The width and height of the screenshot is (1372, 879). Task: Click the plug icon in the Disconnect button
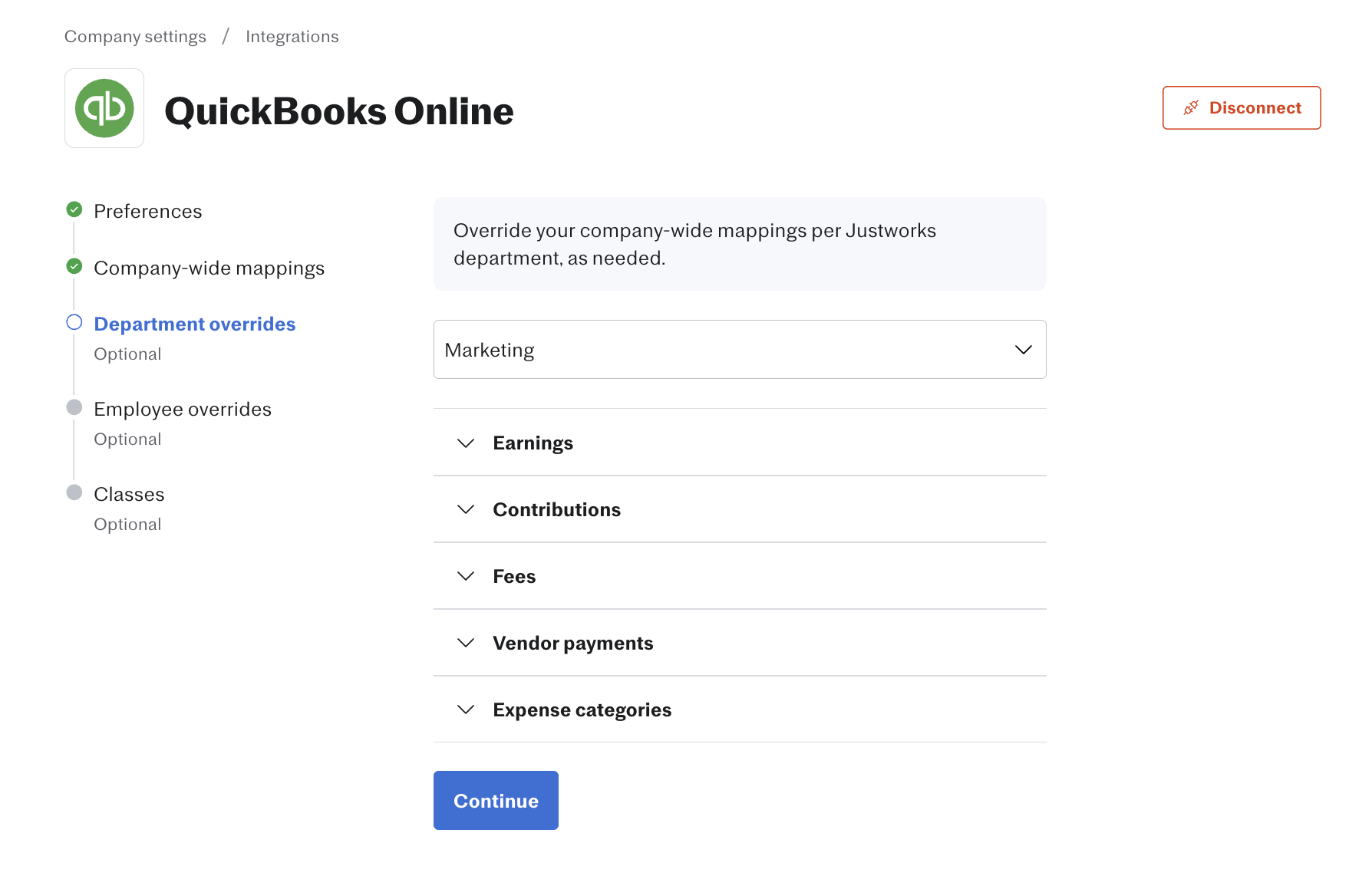pos(1191,108)
